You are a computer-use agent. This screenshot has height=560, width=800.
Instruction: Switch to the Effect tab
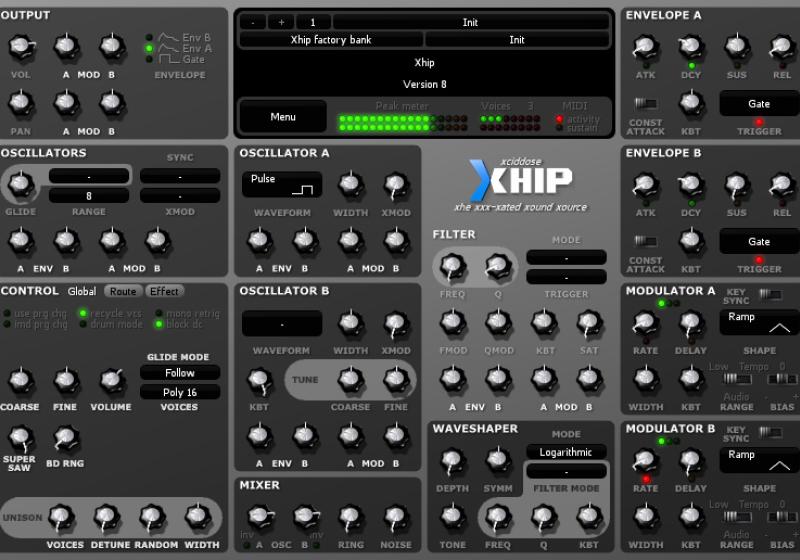[x=164, y=292]
